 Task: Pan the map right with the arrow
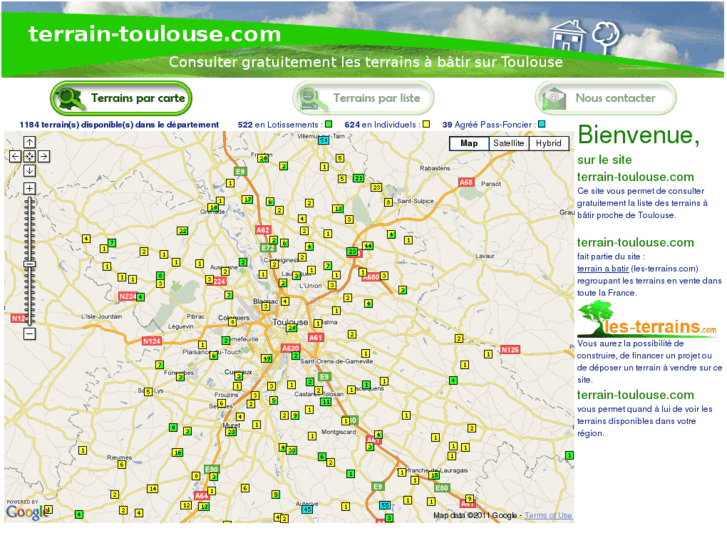[44, 156]
